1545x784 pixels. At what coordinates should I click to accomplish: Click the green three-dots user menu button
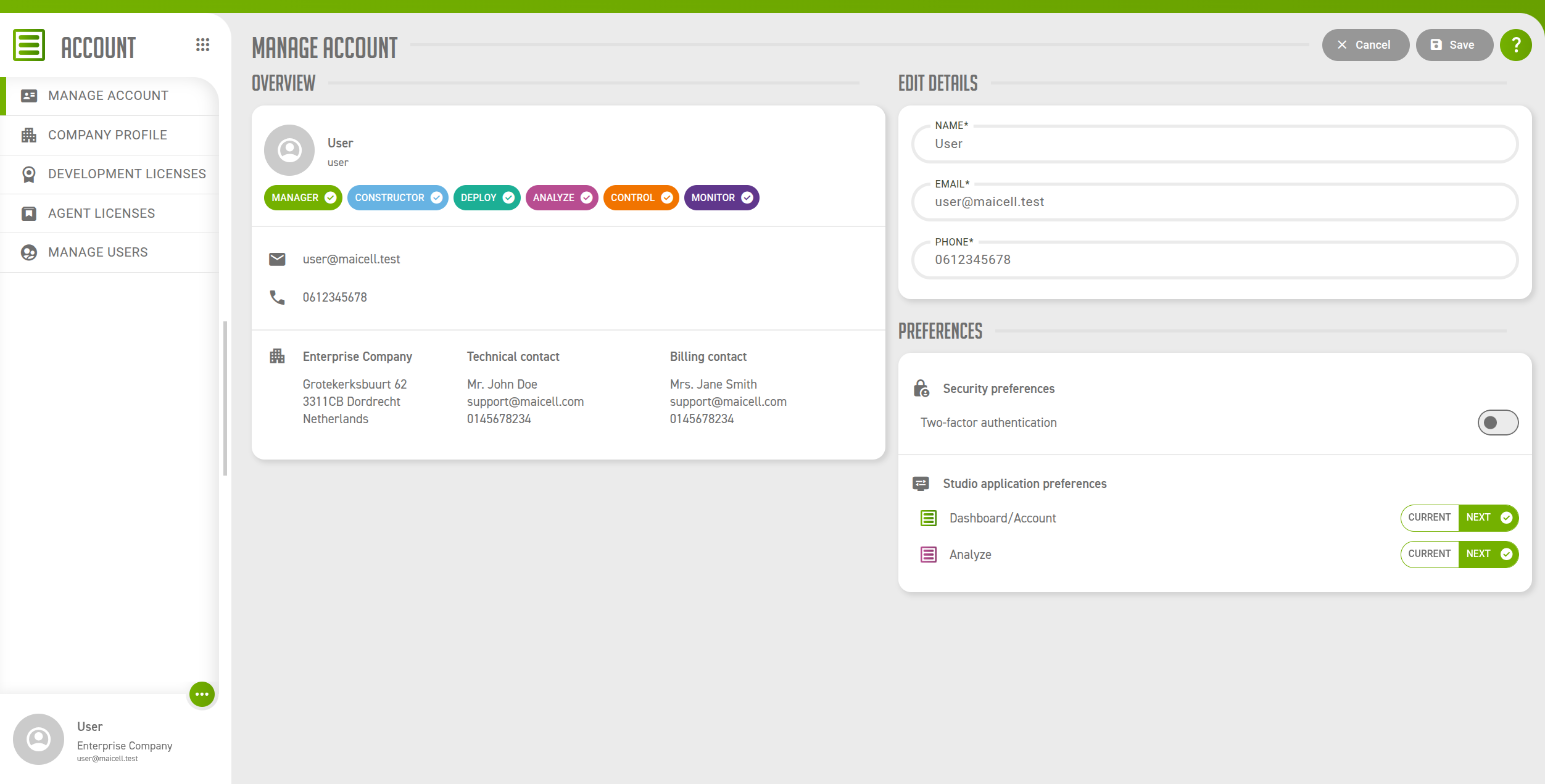tap(202, 694)
